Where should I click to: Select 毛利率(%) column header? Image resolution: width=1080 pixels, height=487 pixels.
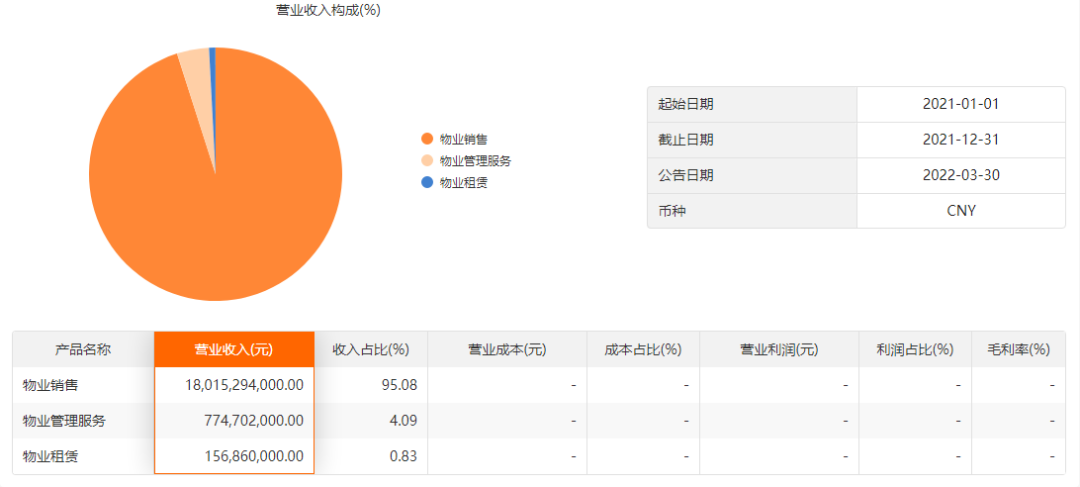1018,349
